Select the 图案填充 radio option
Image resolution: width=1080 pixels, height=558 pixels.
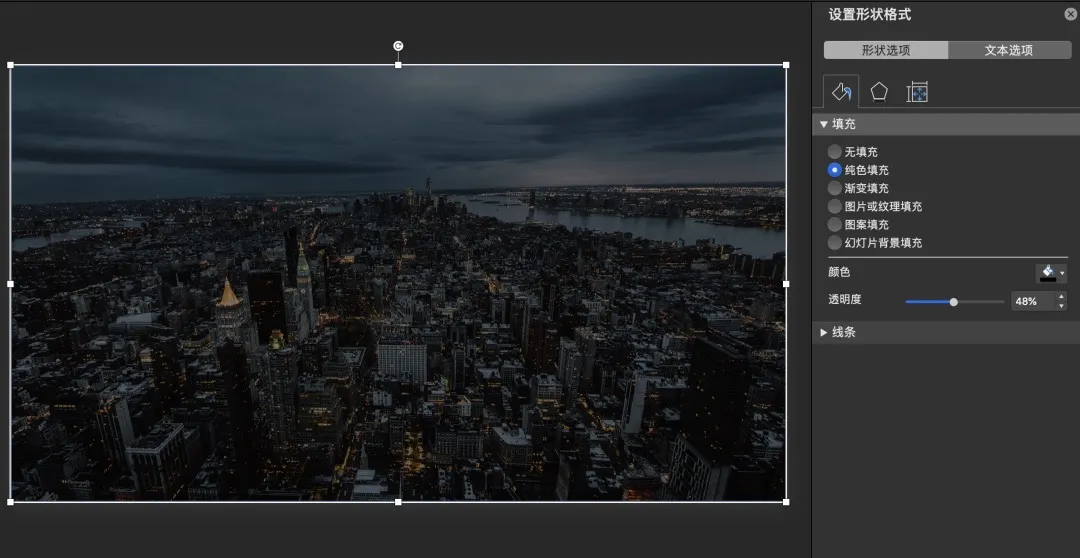(835, 225)
